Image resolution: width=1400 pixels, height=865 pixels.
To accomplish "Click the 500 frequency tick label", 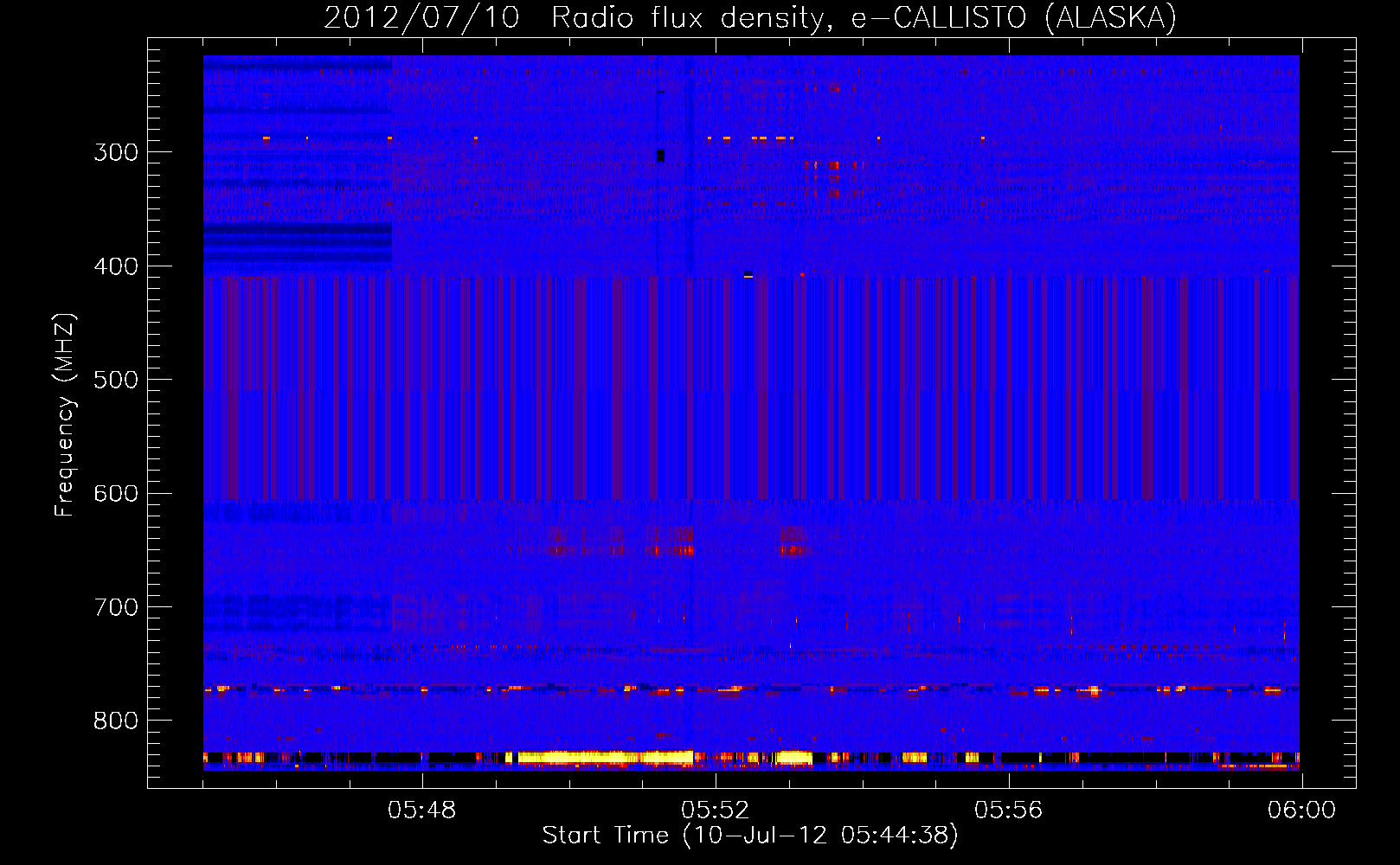I will [x=116, y=380].
